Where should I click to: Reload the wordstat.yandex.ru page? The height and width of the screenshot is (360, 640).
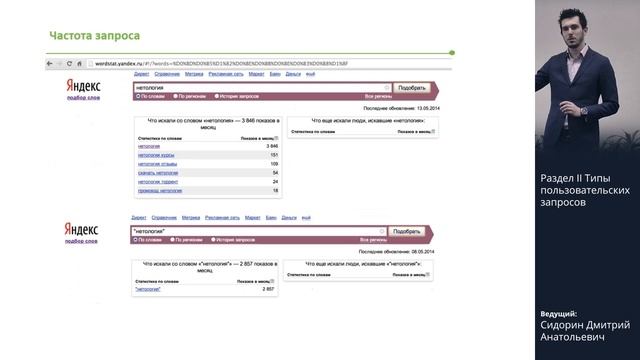69,64
